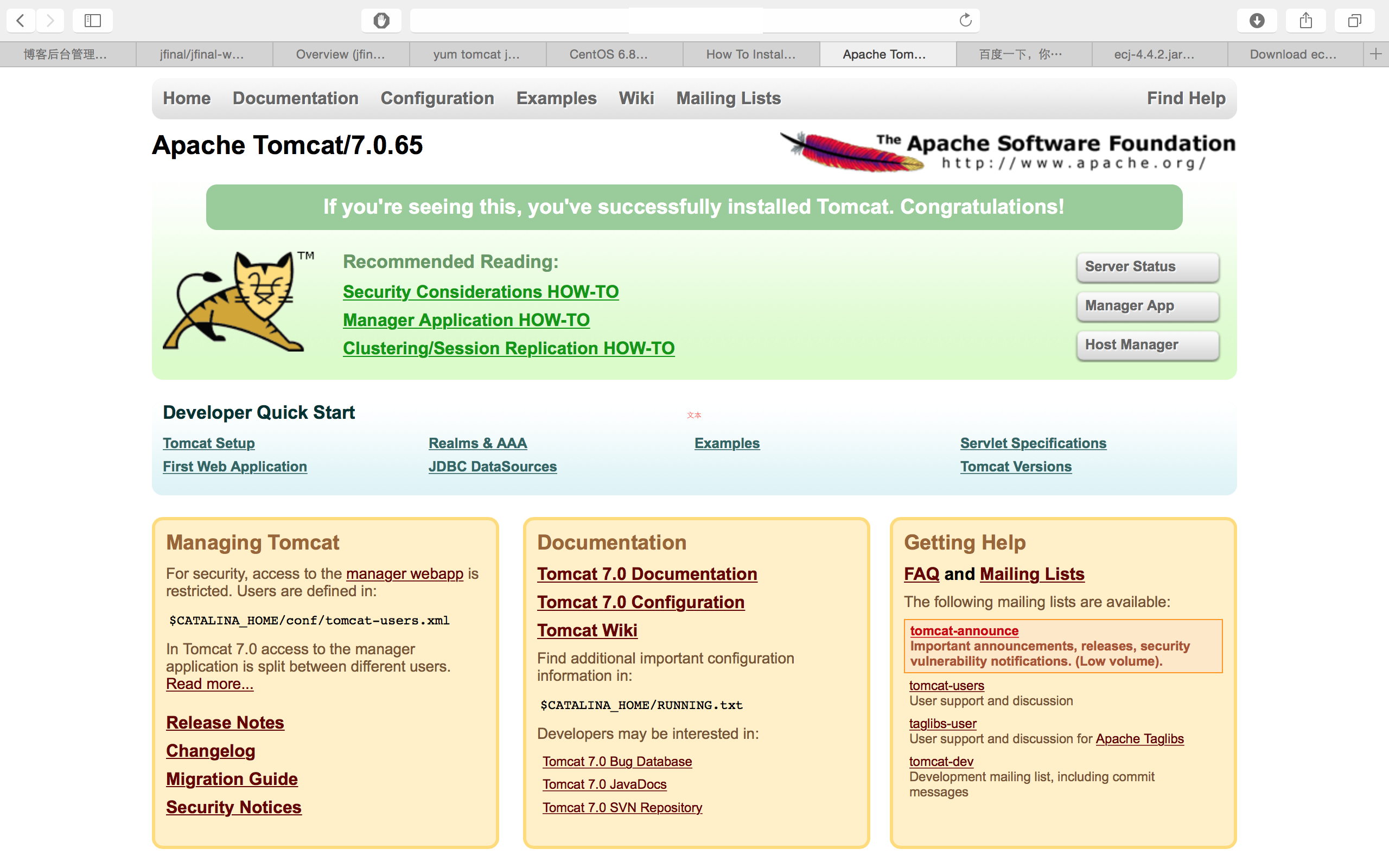Image resolution: width=1389 pixels, height=868 pixels.
Task: Open Mailing Lists in the navigation bar
Action: 728,98
